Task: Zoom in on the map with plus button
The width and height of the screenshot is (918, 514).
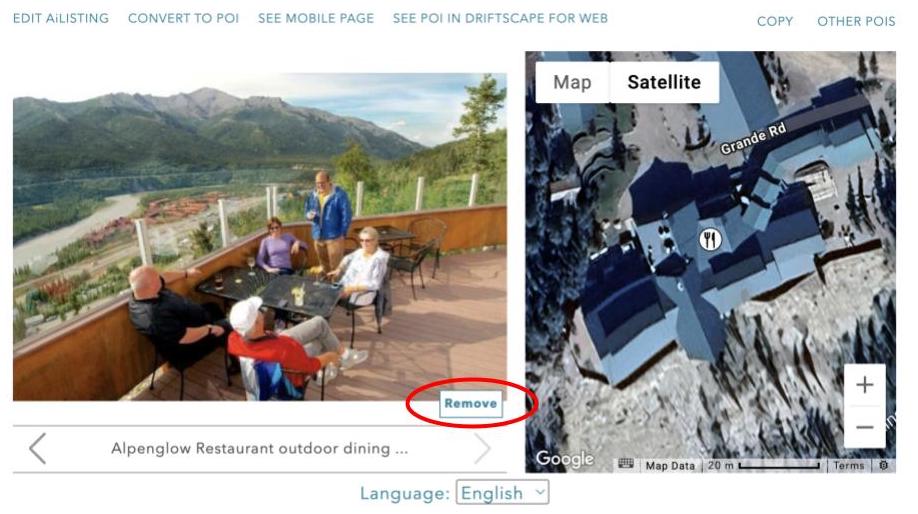Action: [864, 385]
